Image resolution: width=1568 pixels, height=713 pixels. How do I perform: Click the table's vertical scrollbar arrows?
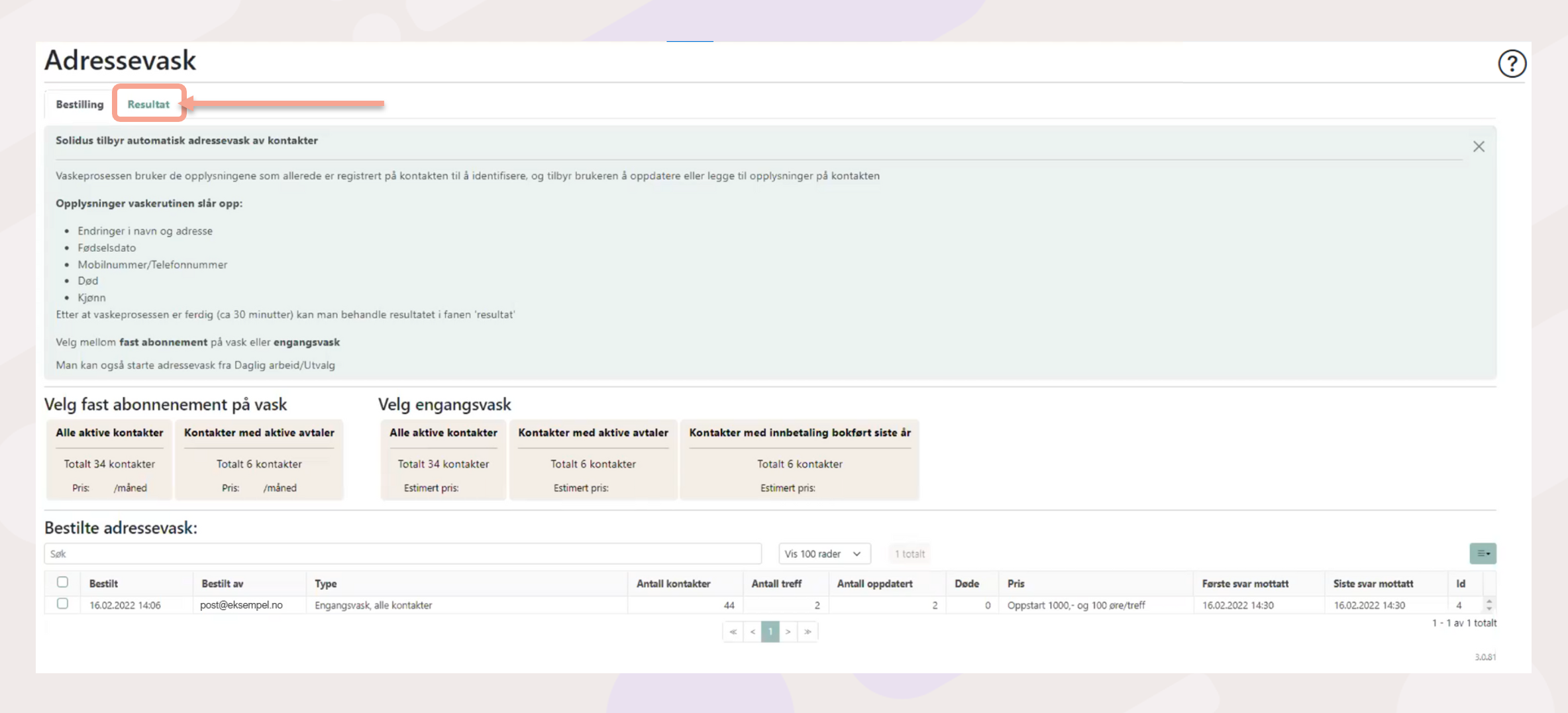point(1489,604)
